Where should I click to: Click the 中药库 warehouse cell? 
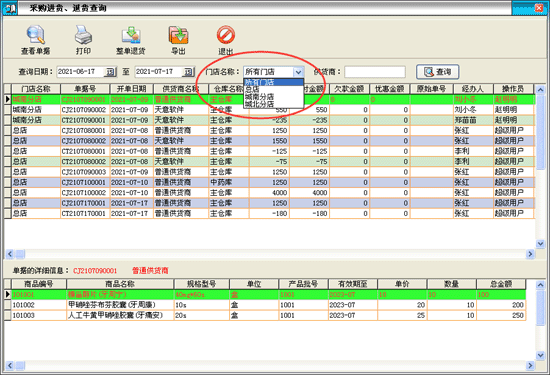pos(229,182)
